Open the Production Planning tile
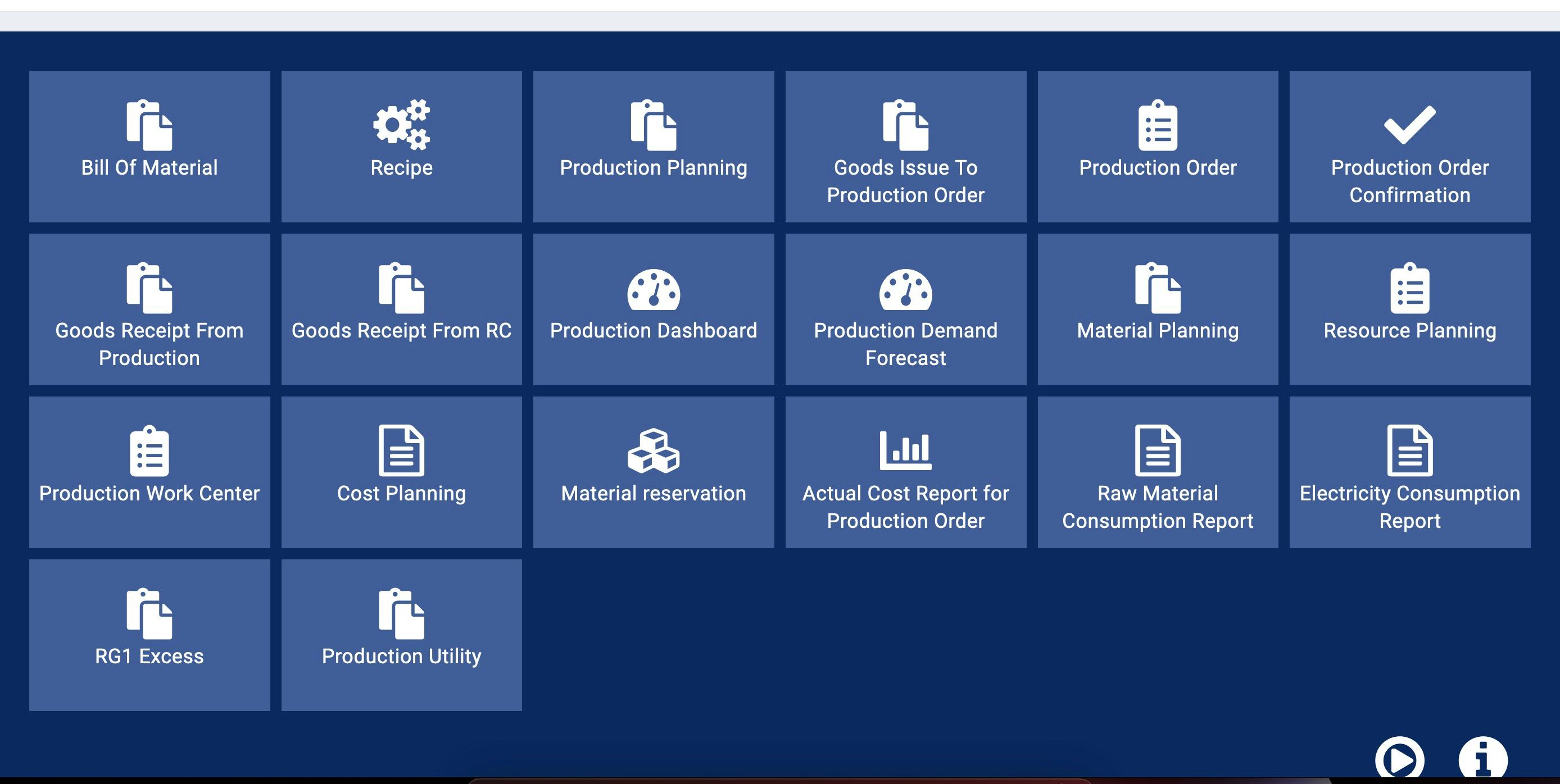The image size is (1560, 784). [x=653, y=147]
